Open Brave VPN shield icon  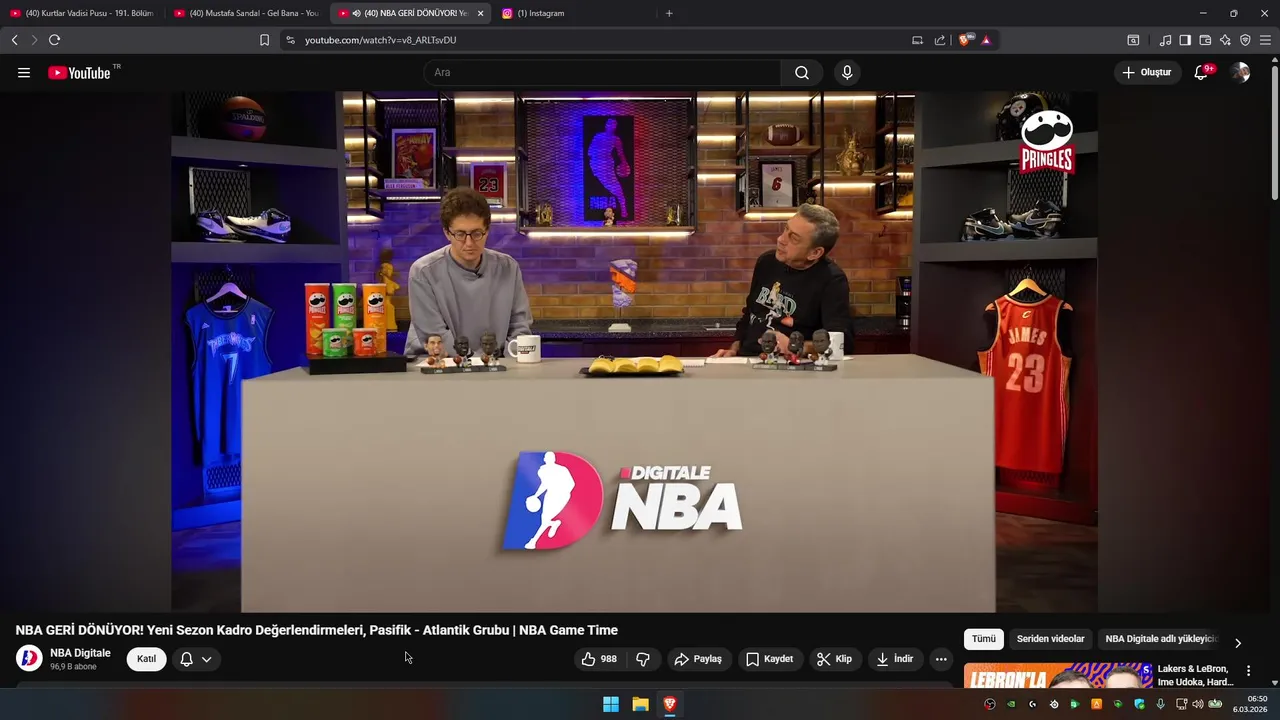click(x=1245, y=40)
